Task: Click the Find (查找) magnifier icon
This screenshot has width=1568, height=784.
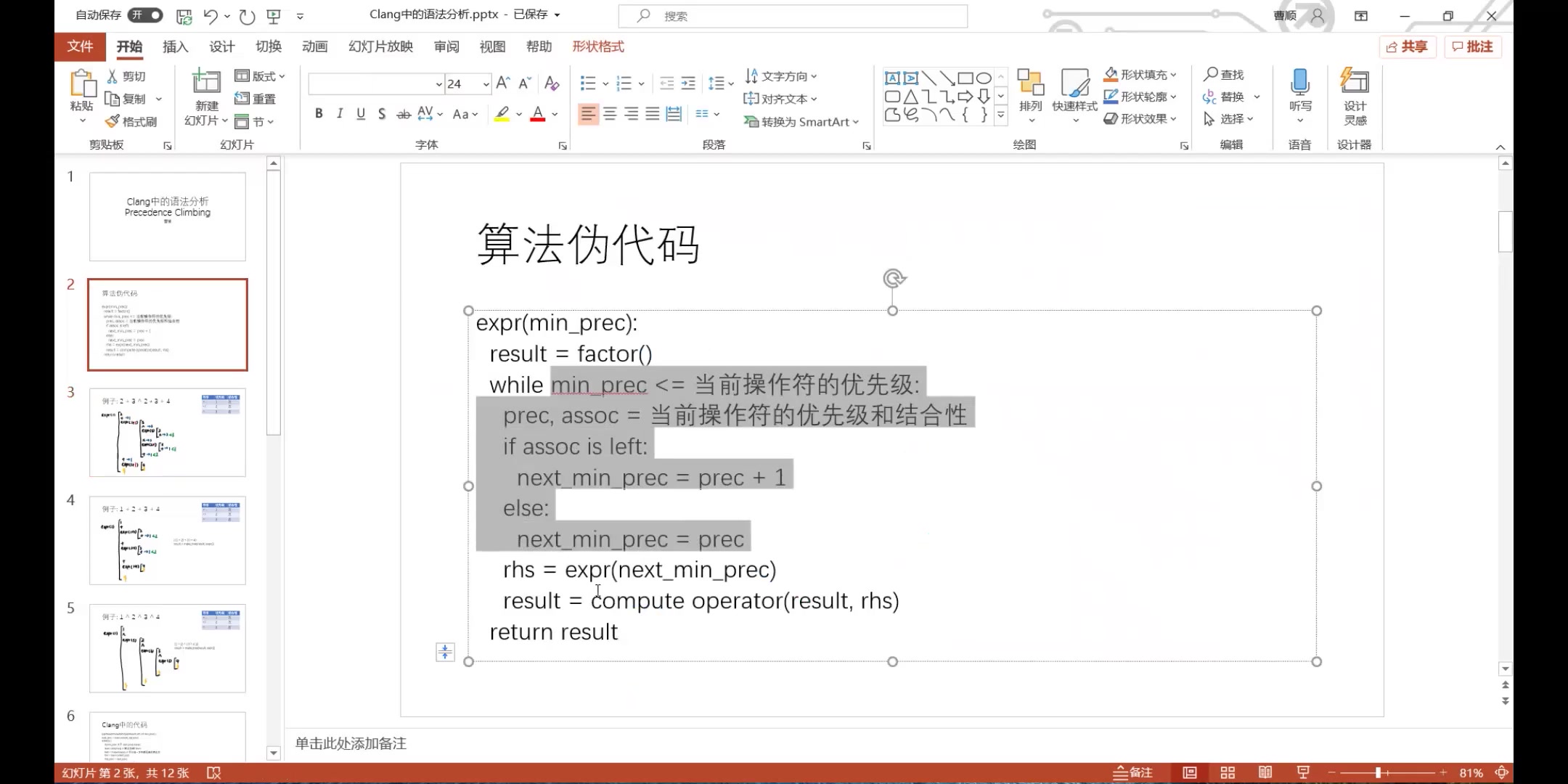Action: [1211, 74]
